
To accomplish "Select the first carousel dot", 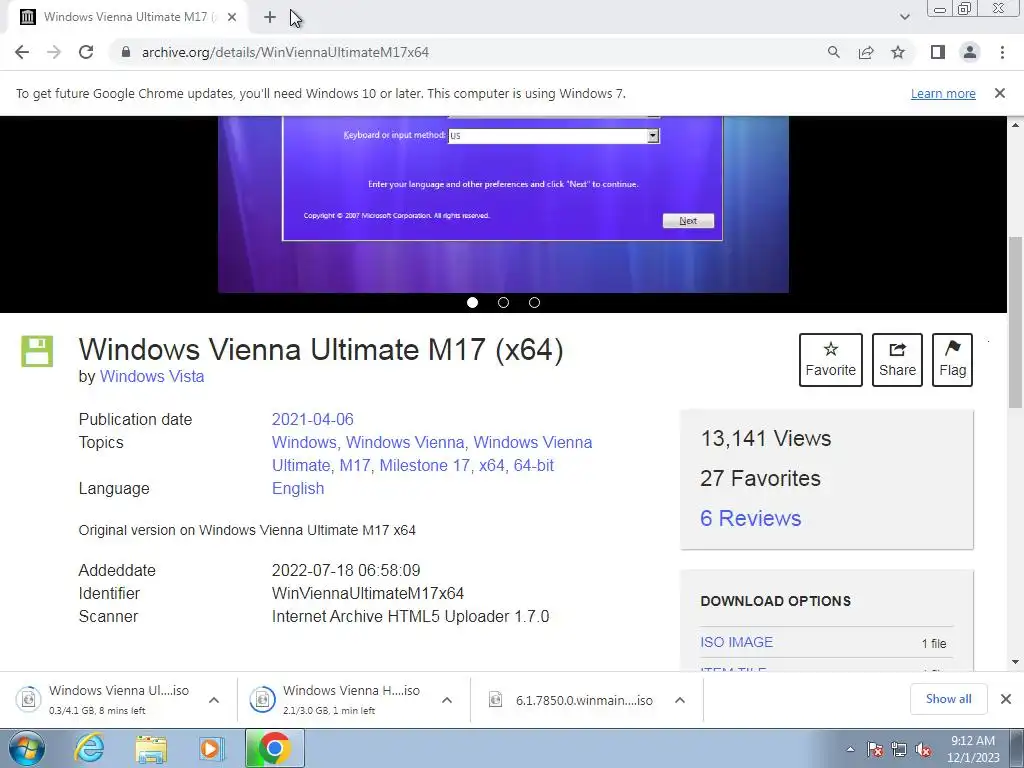I will [x=472, y=302].
